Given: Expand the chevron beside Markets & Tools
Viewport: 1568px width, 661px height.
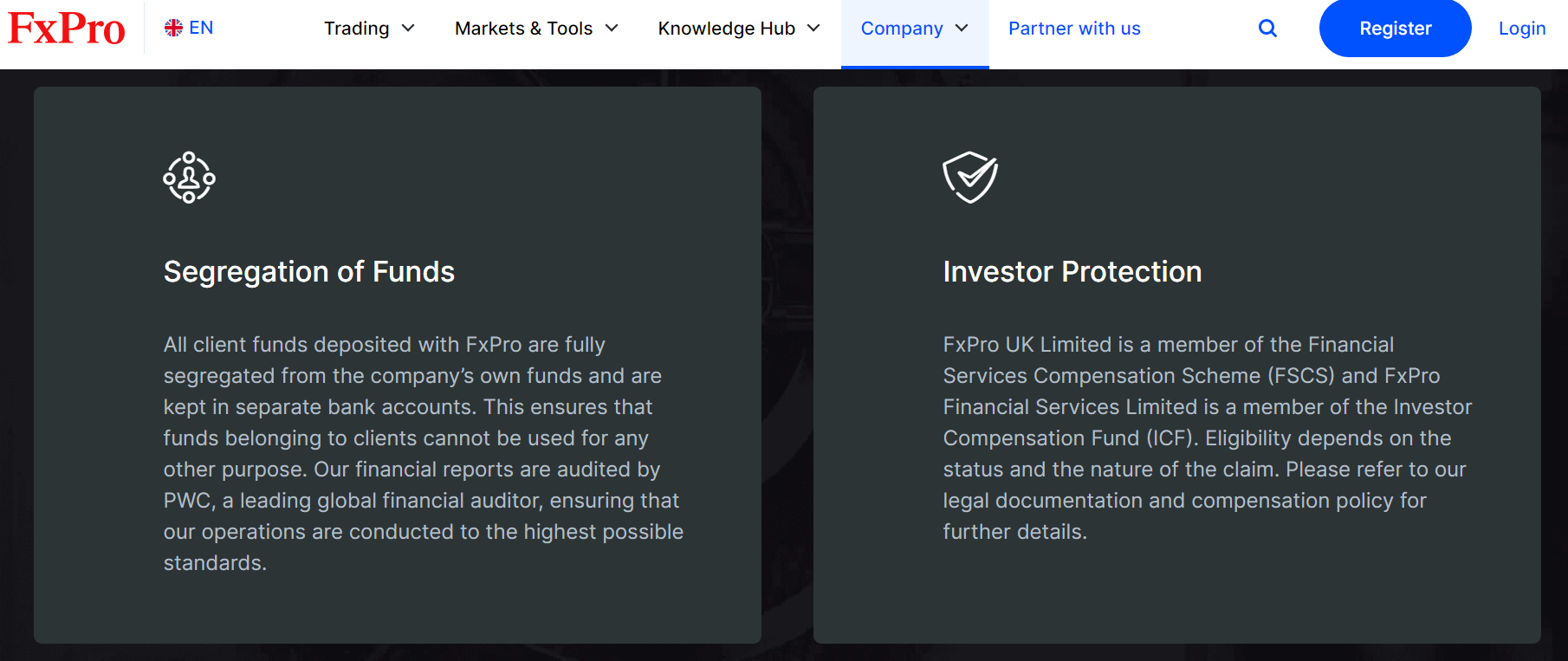Looking at the screenshot, I should pos(612,29).
